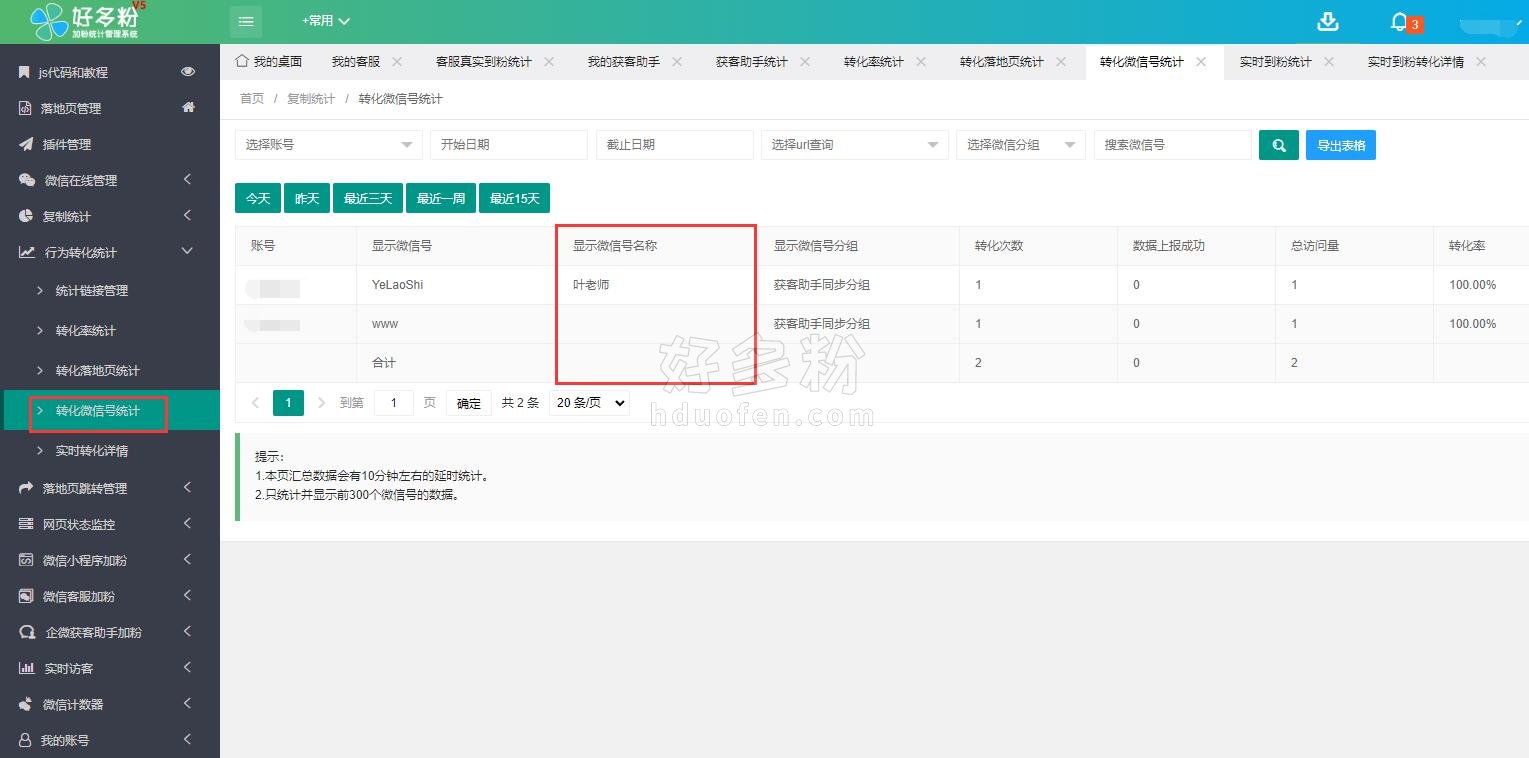Click the WeChat icon of 微信在线管理

click(27, 180)
